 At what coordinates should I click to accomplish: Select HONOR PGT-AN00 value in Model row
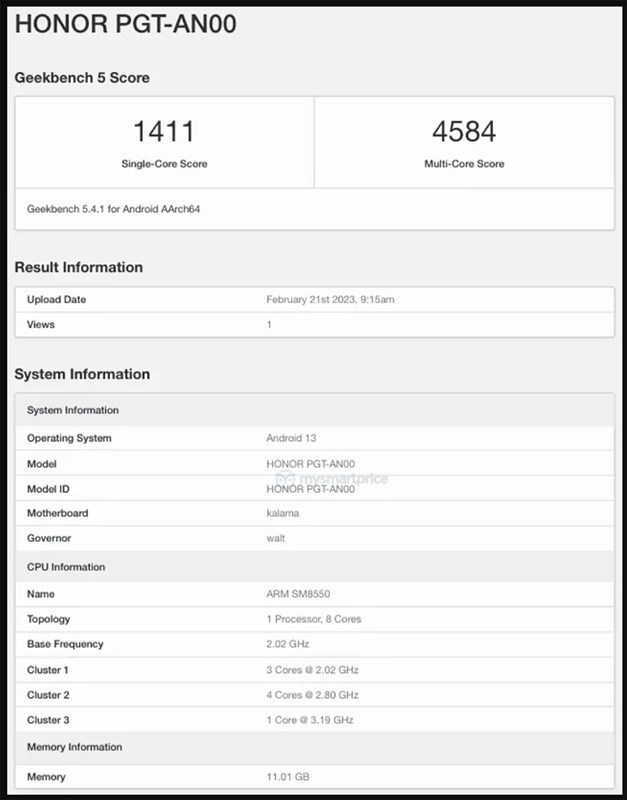(x=311, y=464)
